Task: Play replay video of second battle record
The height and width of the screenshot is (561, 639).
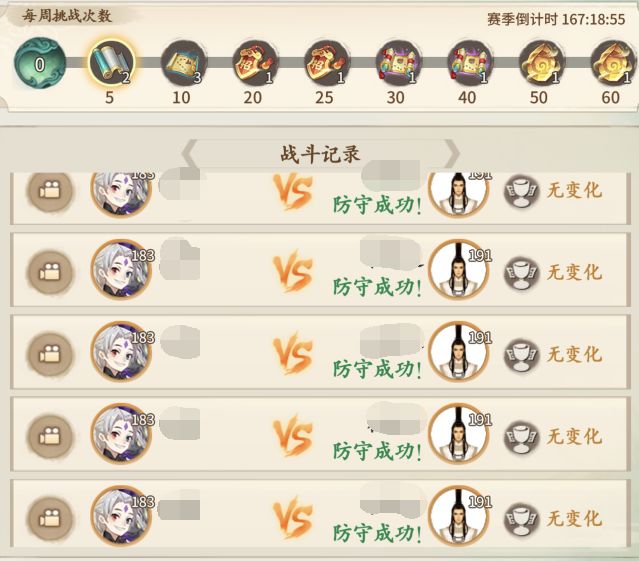Action: pyautogui.click(x=50, y=272)
